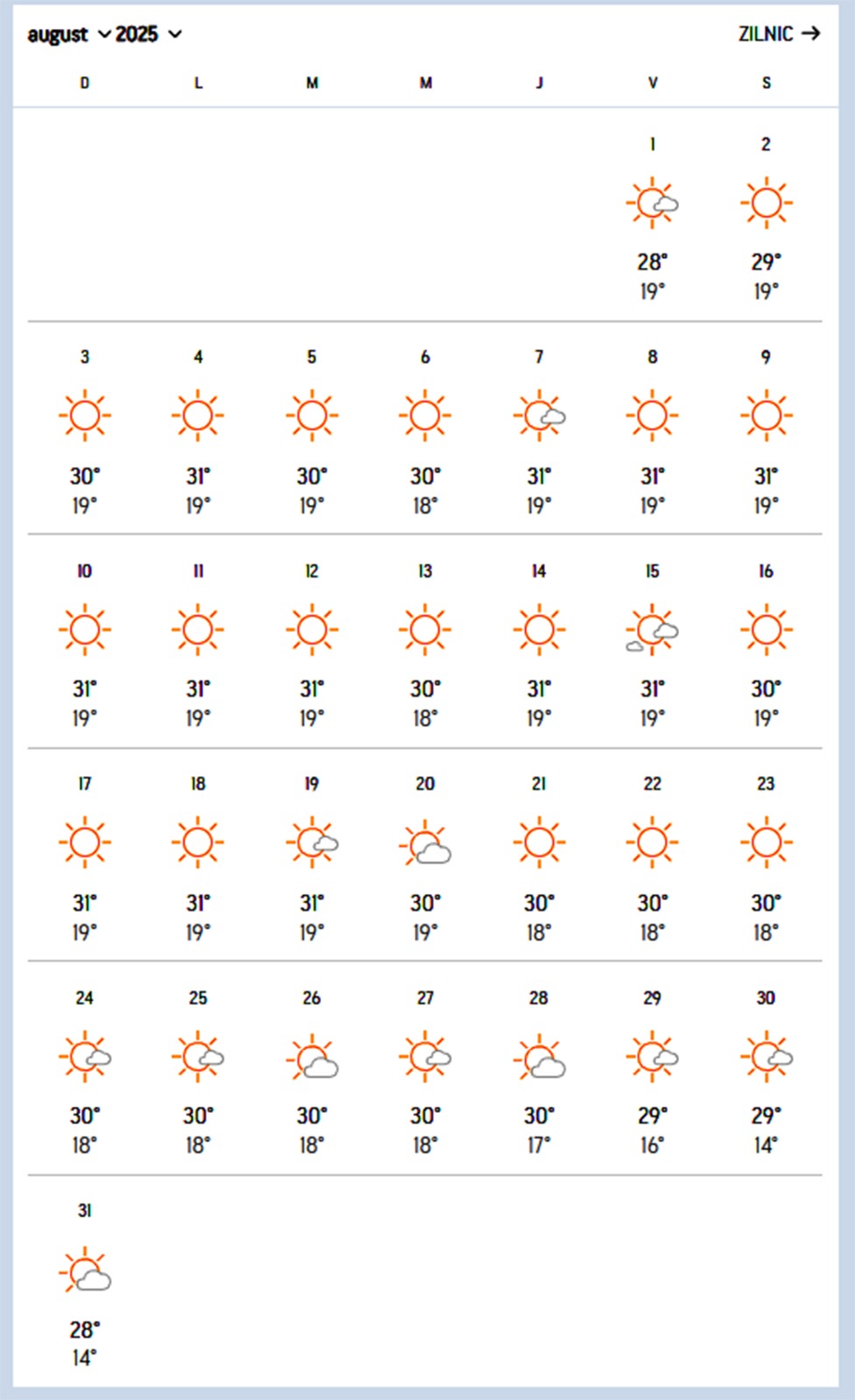Click the V weekday column header
The width and height of the screenshot is (855, 1400).
coord(653,83)
